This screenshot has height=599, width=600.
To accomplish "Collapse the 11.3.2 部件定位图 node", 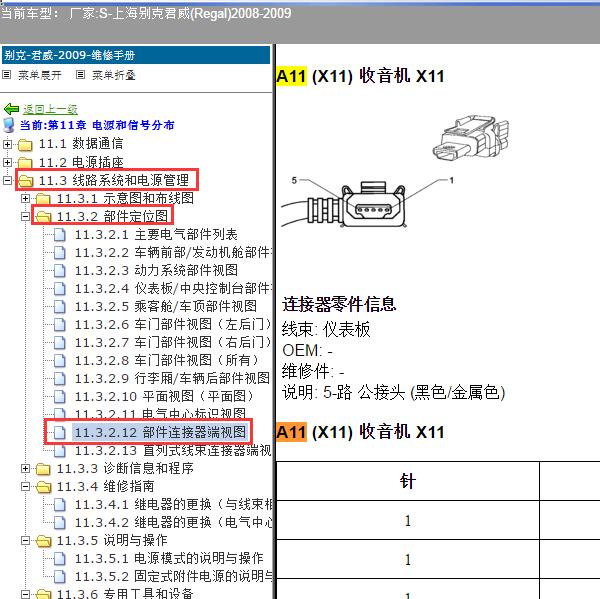I will tap(25, 217).
